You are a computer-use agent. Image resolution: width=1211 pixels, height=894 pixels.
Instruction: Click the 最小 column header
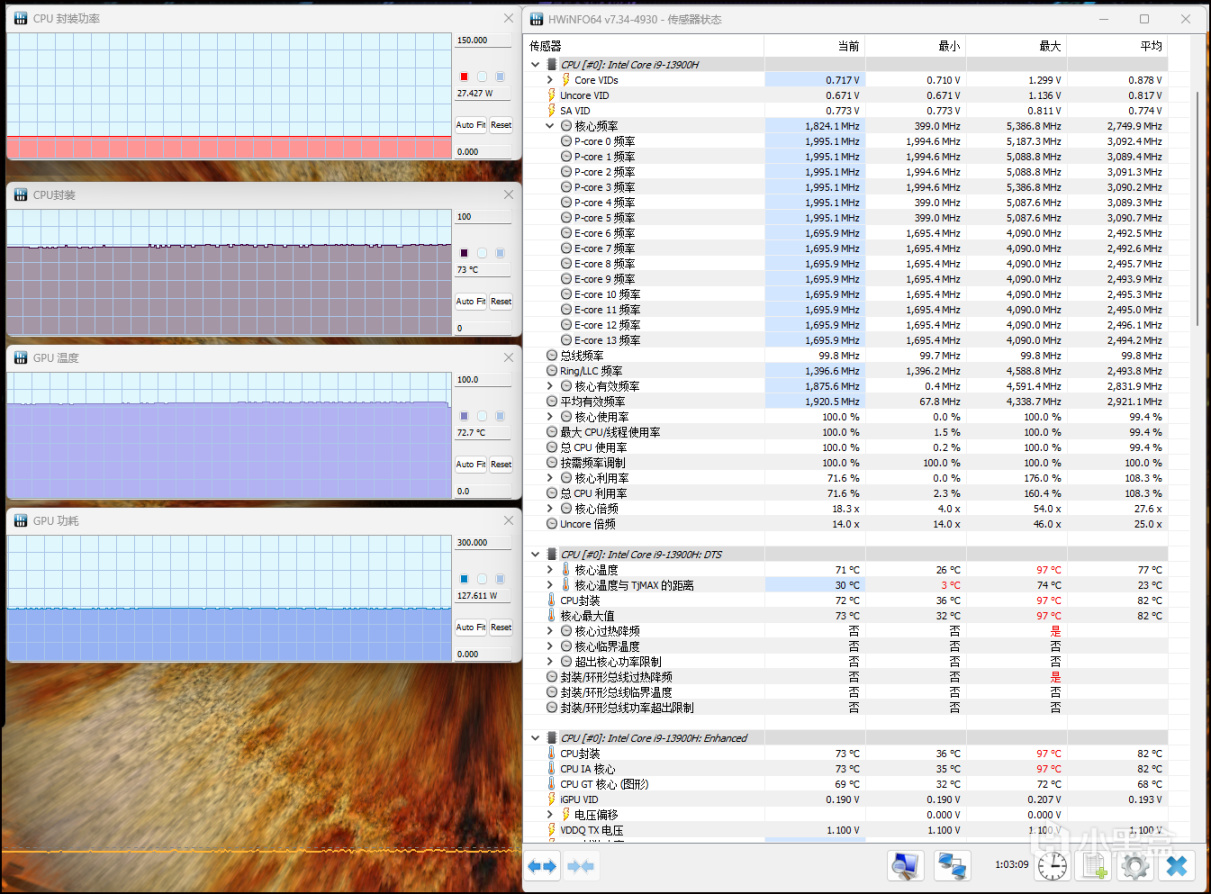tap(915, 46)
